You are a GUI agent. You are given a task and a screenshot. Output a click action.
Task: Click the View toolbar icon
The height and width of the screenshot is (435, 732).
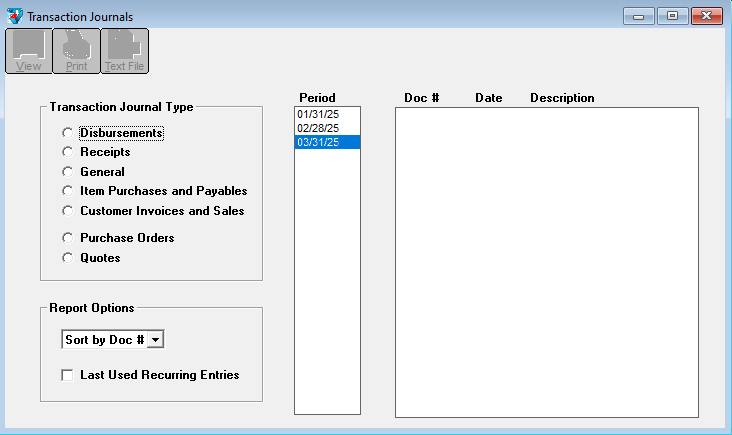pyautogui.click(x=29, y=51)
